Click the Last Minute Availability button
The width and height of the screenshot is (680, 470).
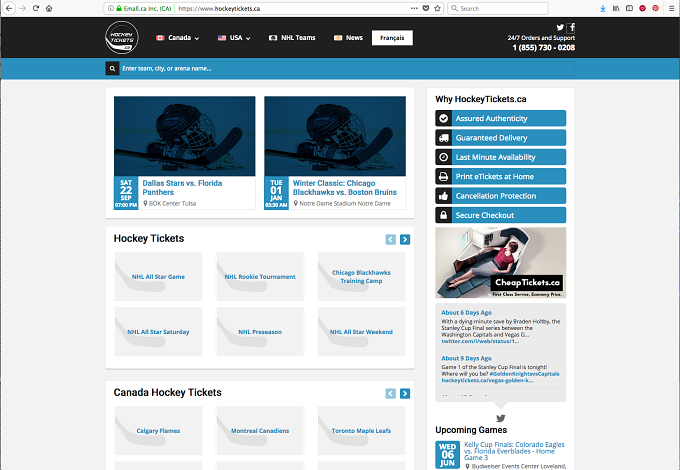click(x=500, y=157)
